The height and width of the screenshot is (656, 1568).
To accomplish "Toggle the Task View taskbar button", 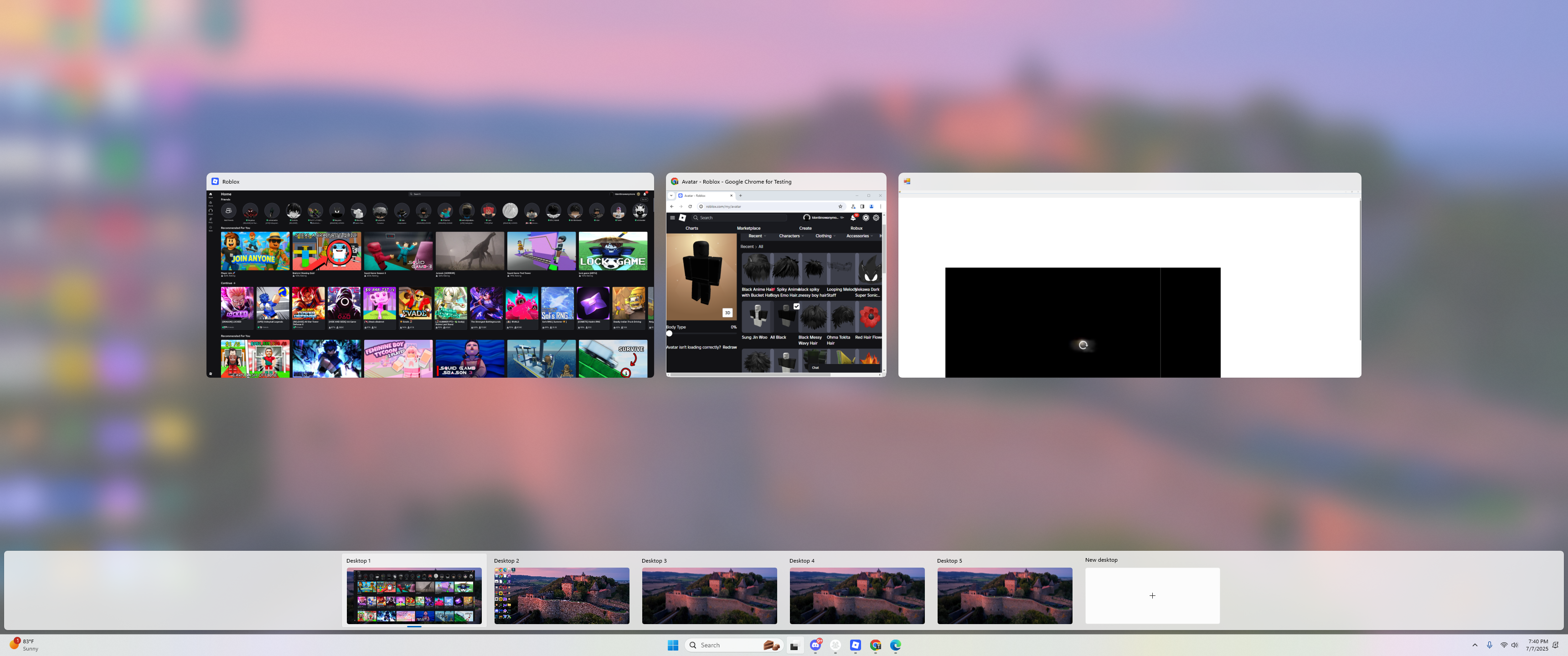I will (794, 646).
